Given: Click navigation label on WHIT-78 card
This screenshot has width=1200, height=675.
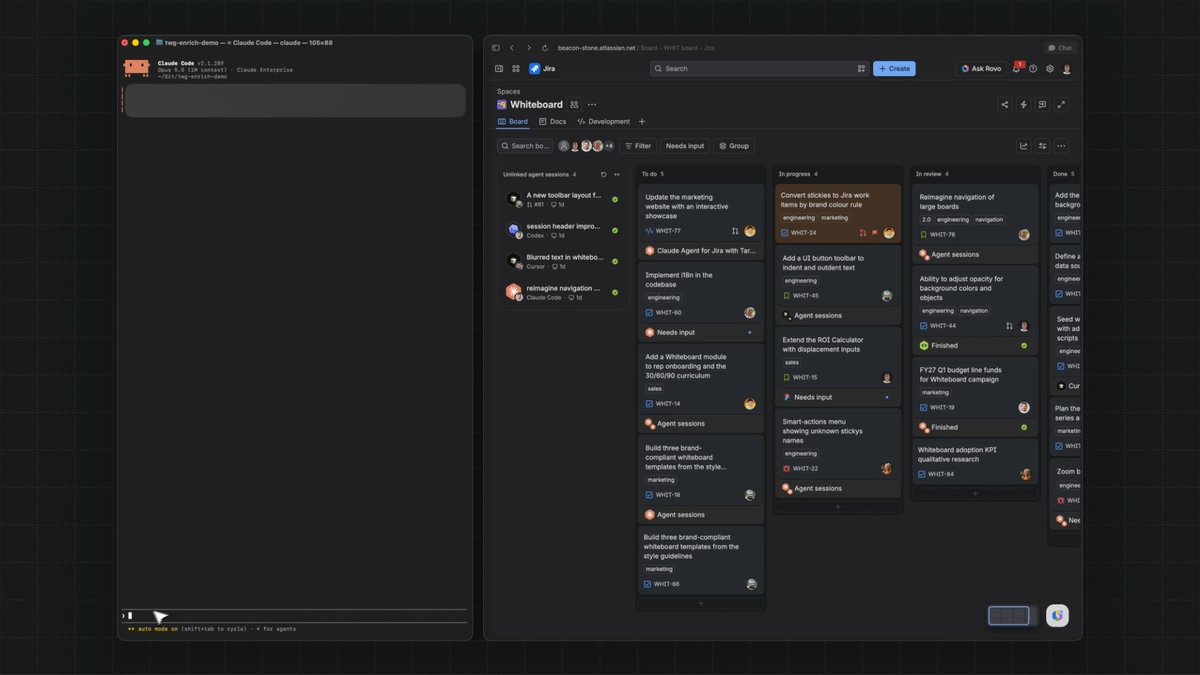Looking at the screenshot, I should 989,220.
